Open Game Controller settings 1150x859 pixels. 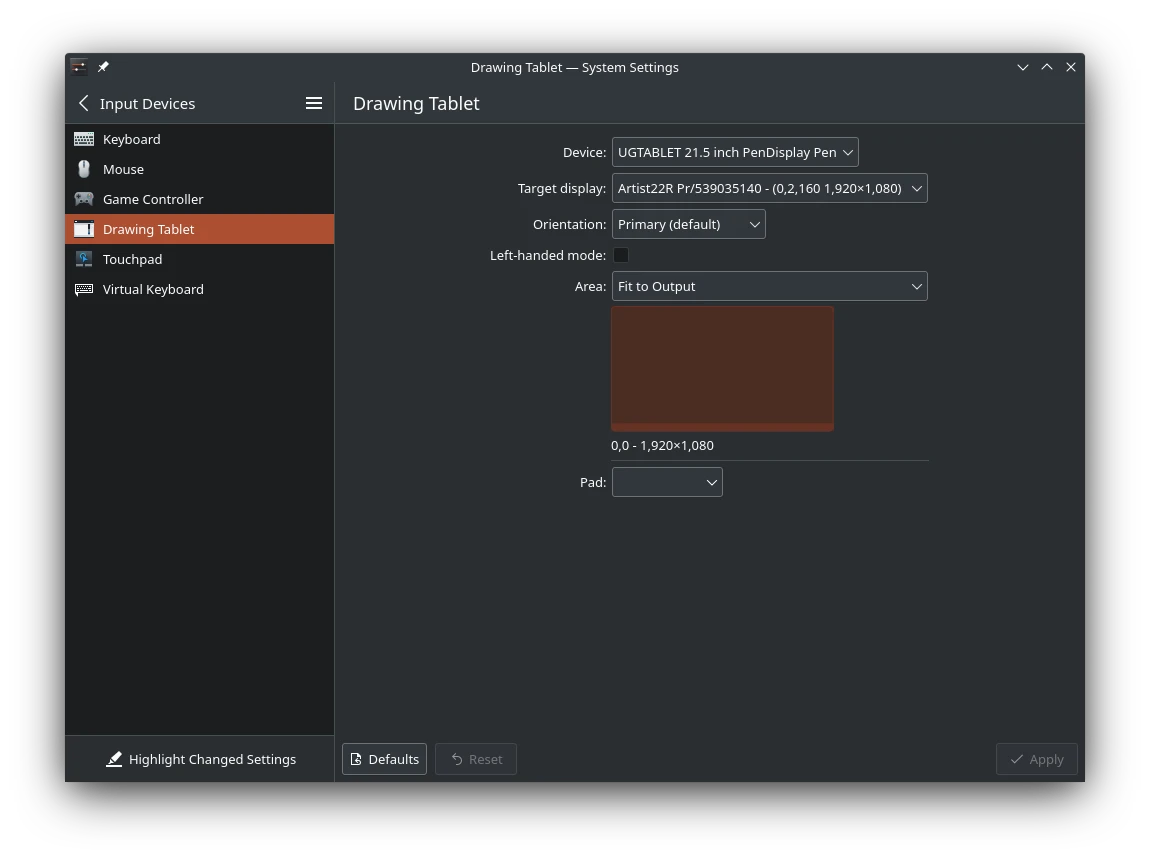[199, 200]
